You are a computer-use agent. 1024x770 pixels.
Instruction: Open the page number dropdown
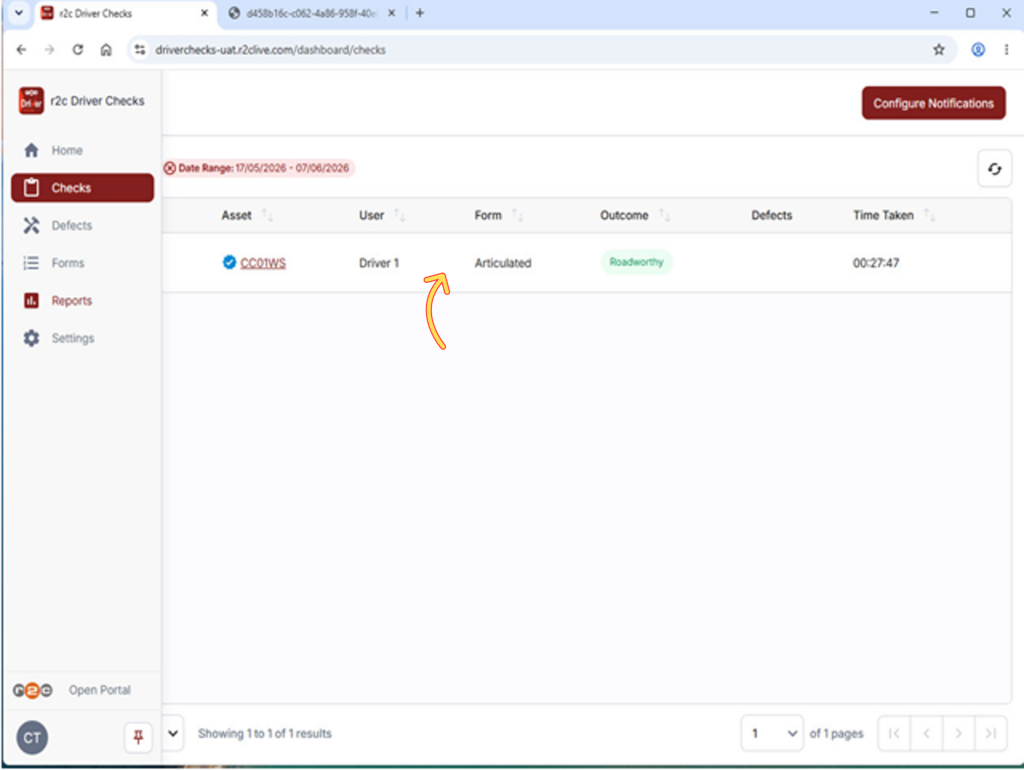[x=773, y=733]
